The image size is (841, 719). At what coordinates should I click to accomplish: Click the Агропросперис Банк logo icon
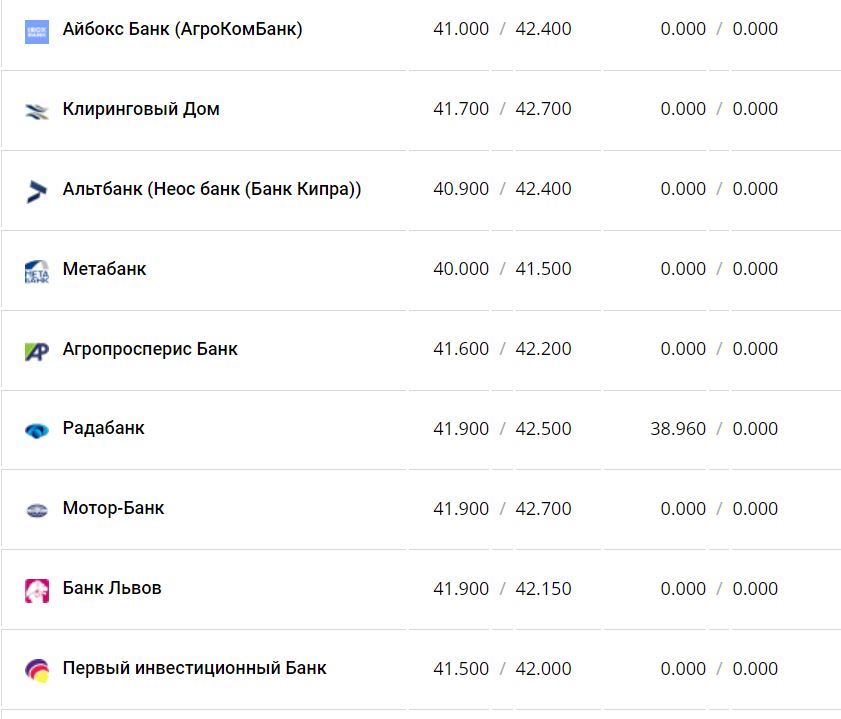click(36, 351)
